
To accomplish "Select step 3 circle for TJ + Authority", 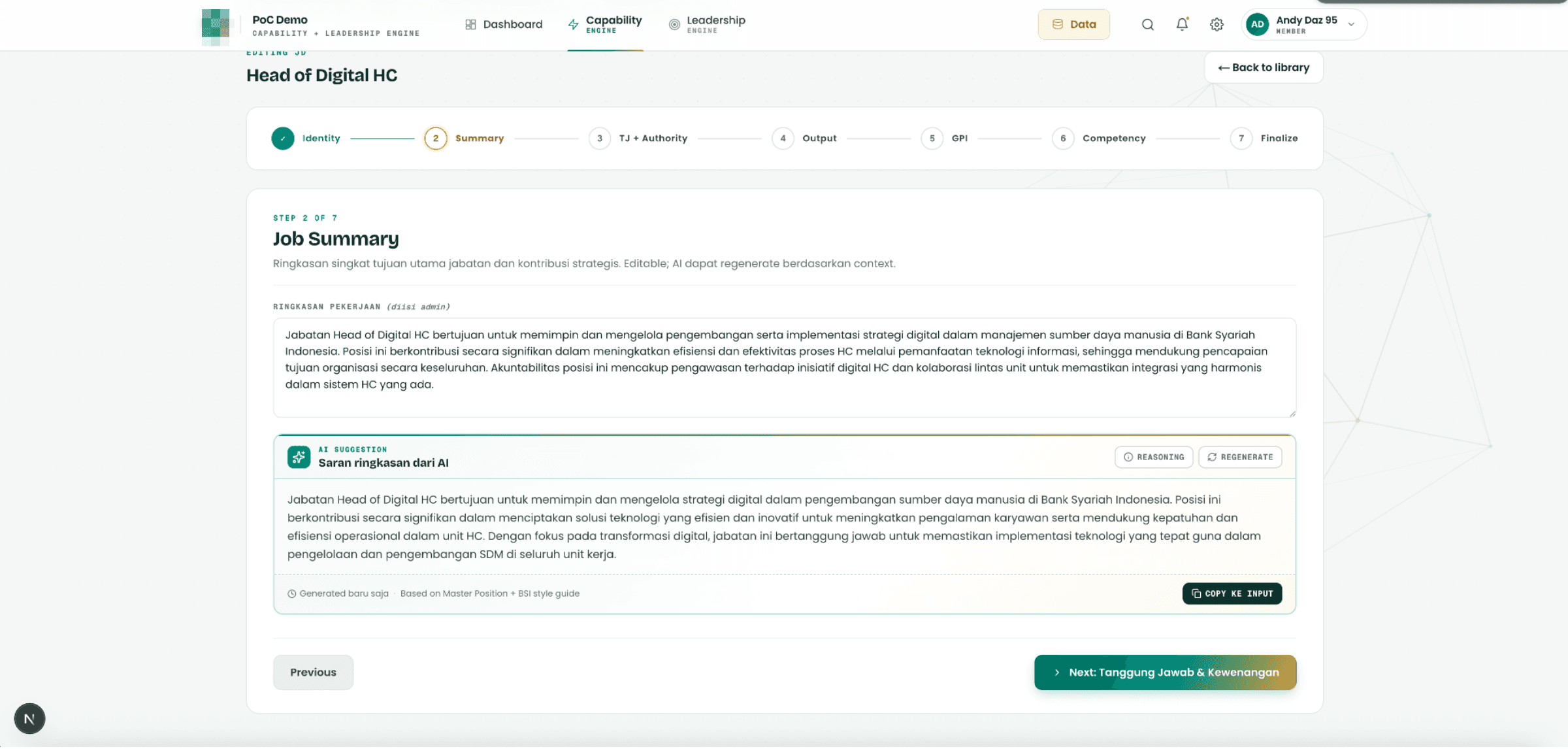I will [x=600, y=139].
